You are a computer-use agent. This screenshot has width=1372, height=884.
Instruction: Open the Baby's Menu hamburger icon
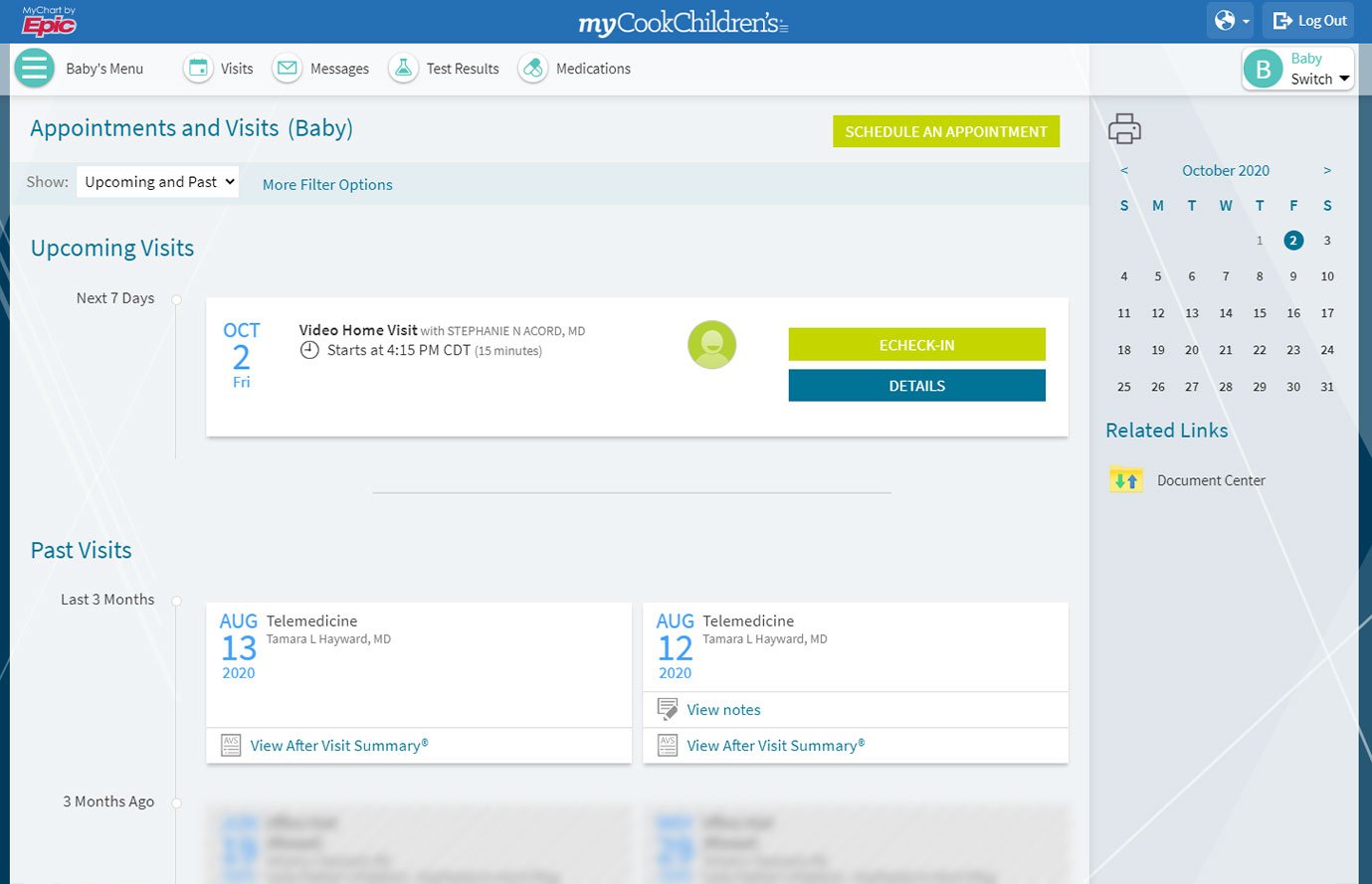coord(35,69)
